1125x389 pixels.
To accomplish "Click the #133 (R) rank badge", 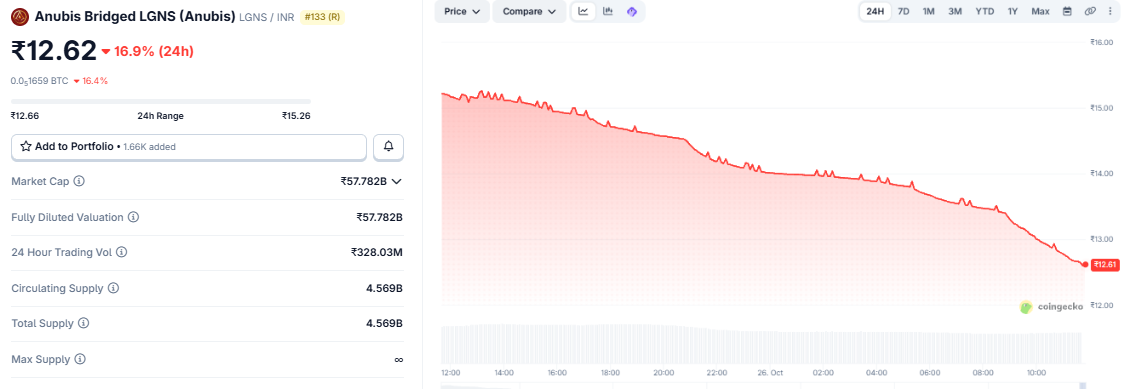I will point(322,17).
